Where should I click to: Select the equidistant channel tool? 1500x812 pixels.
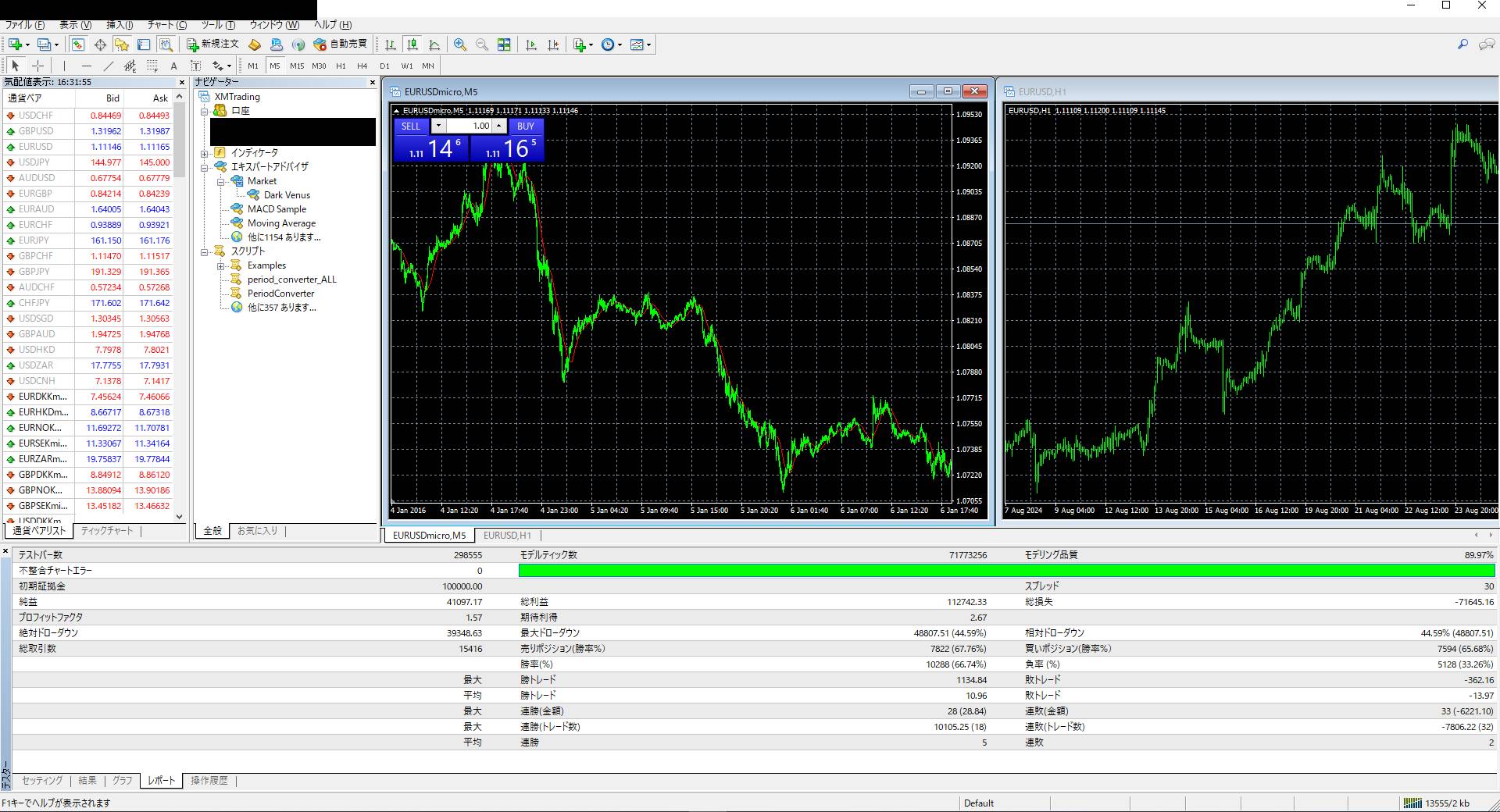130,66
